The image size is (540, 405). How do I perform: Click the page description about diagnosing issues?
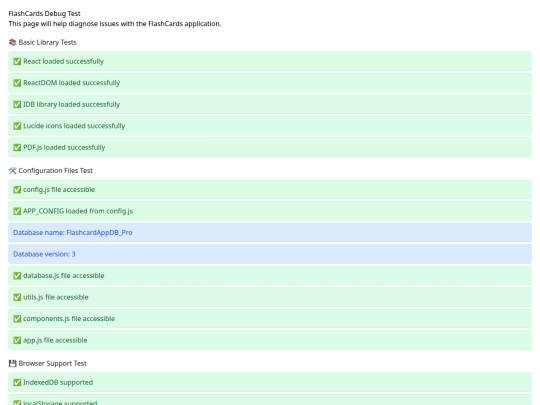point(115,24)
